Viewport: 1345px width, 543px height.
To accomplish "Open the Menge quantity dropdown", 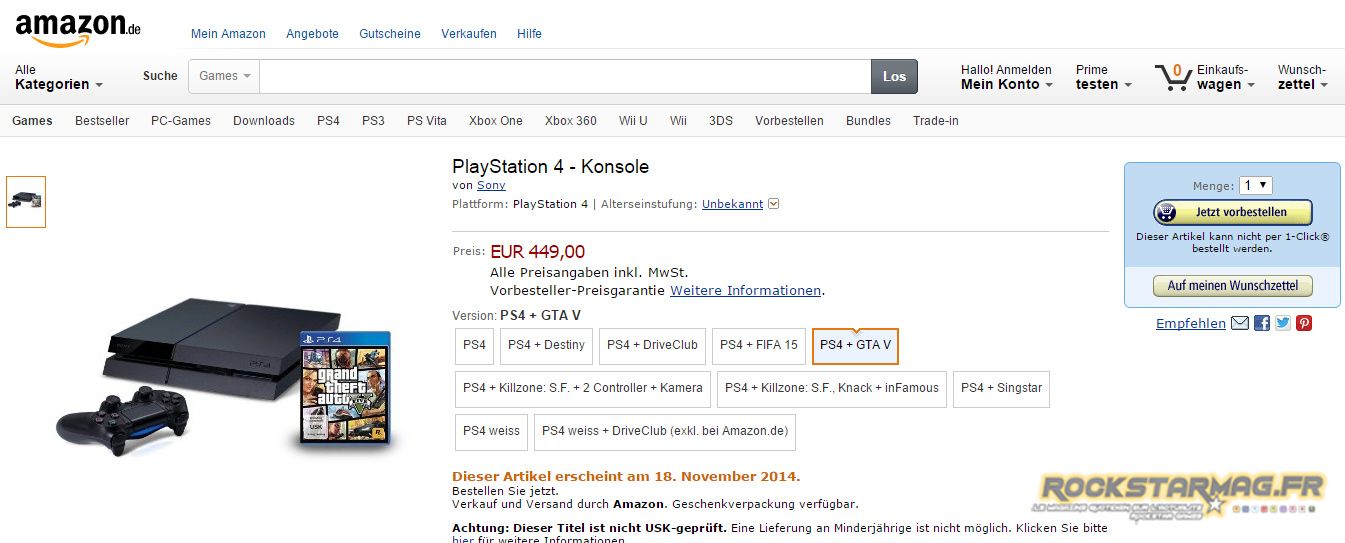I will coord(1255,185).
